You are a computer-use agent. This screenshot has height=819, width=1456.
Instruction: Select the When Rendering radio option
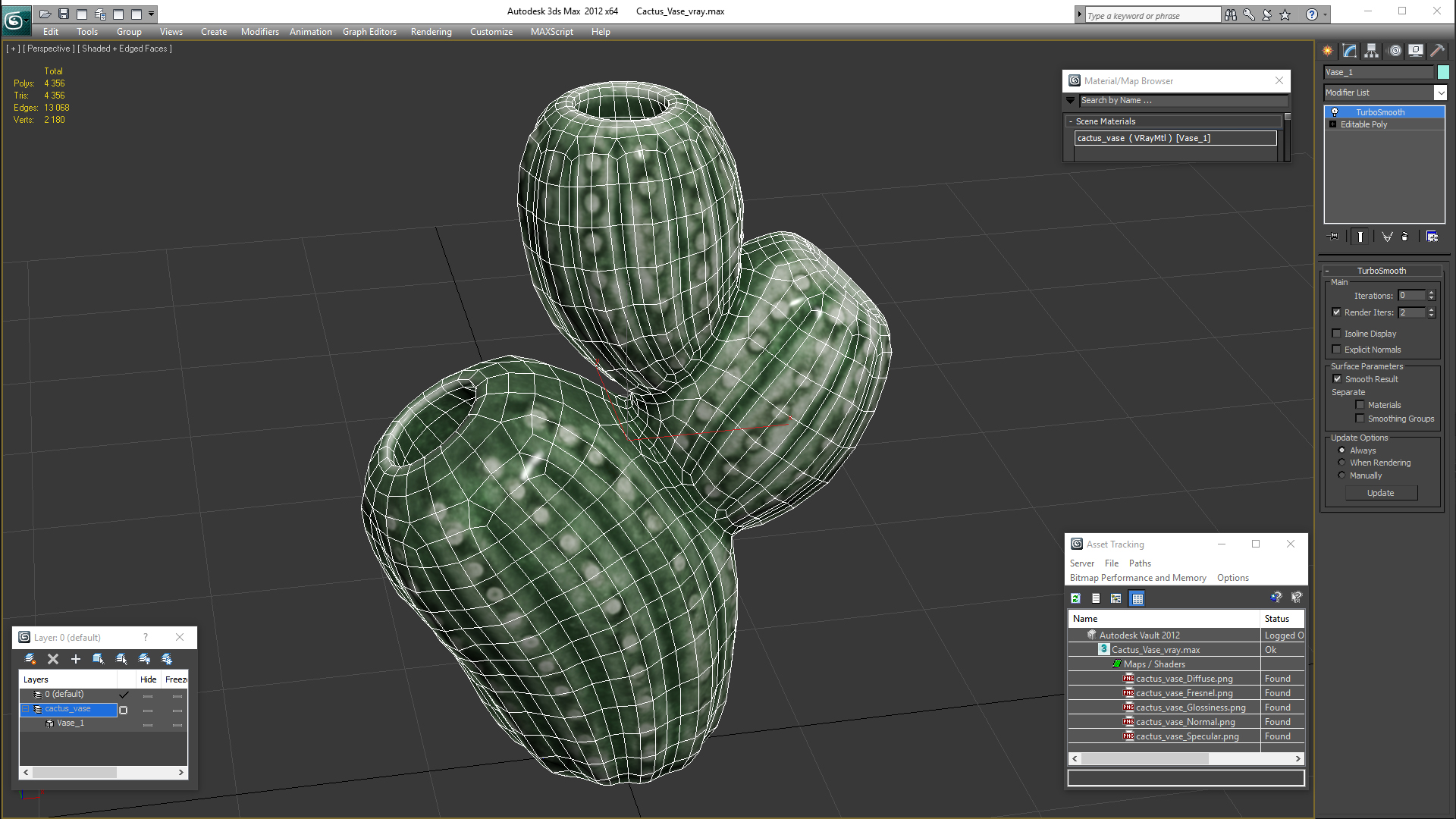(1341, 463)
